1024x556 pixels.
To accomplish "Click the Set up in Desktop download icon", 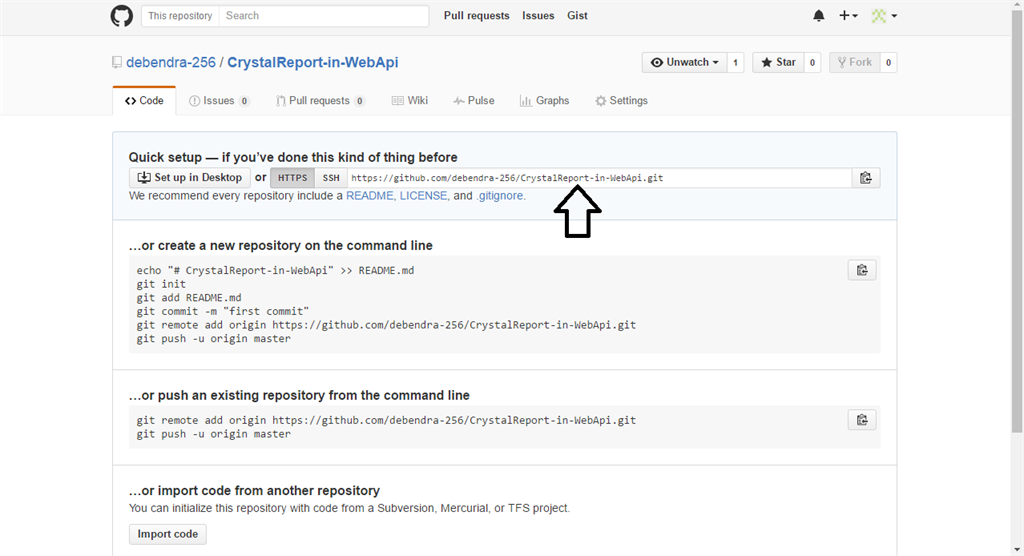I will tap(144, 178).
